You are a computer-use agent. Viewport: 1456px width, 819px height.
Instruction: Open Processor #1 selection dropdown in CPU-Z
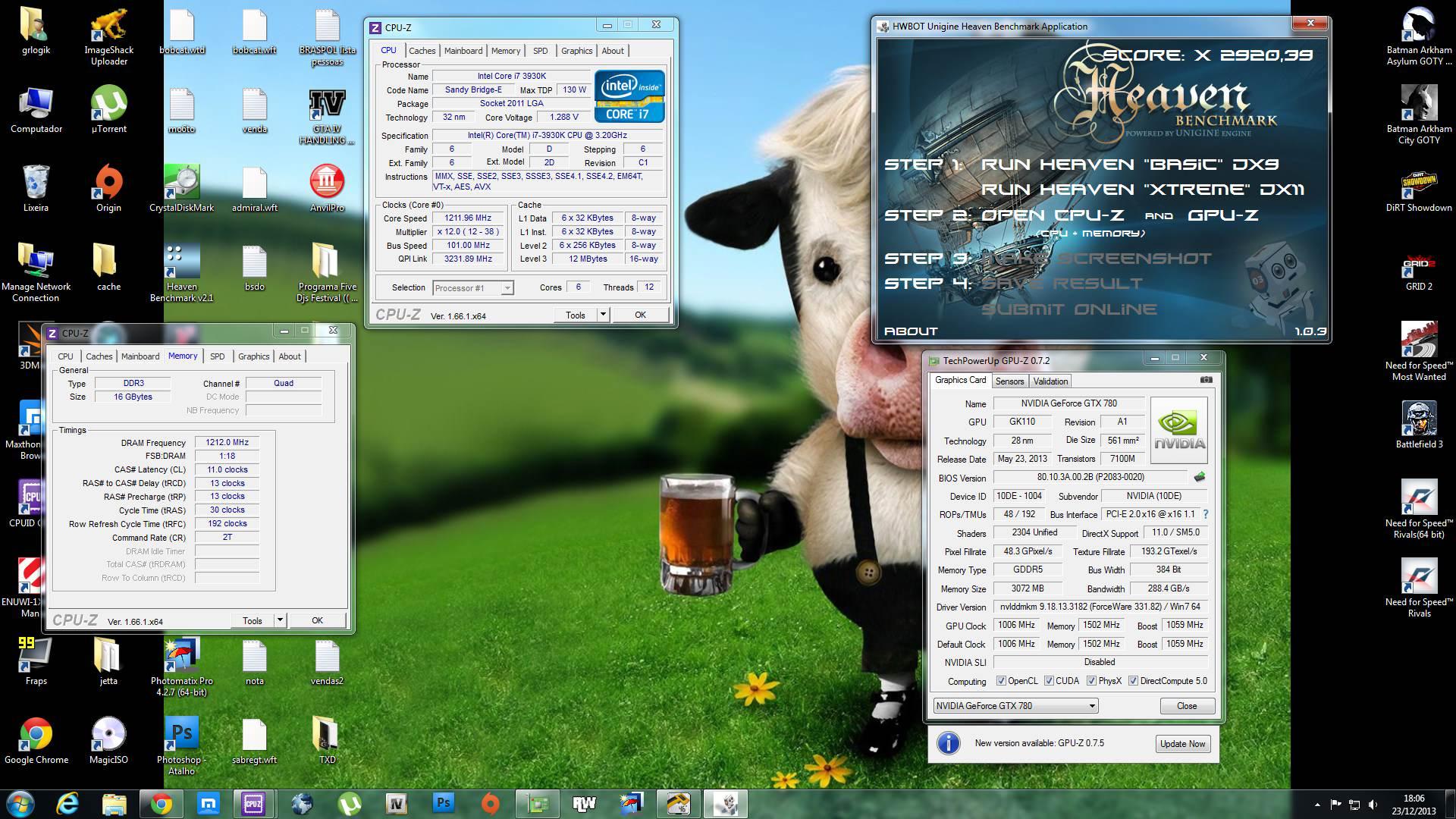click(x=473, y=288)
